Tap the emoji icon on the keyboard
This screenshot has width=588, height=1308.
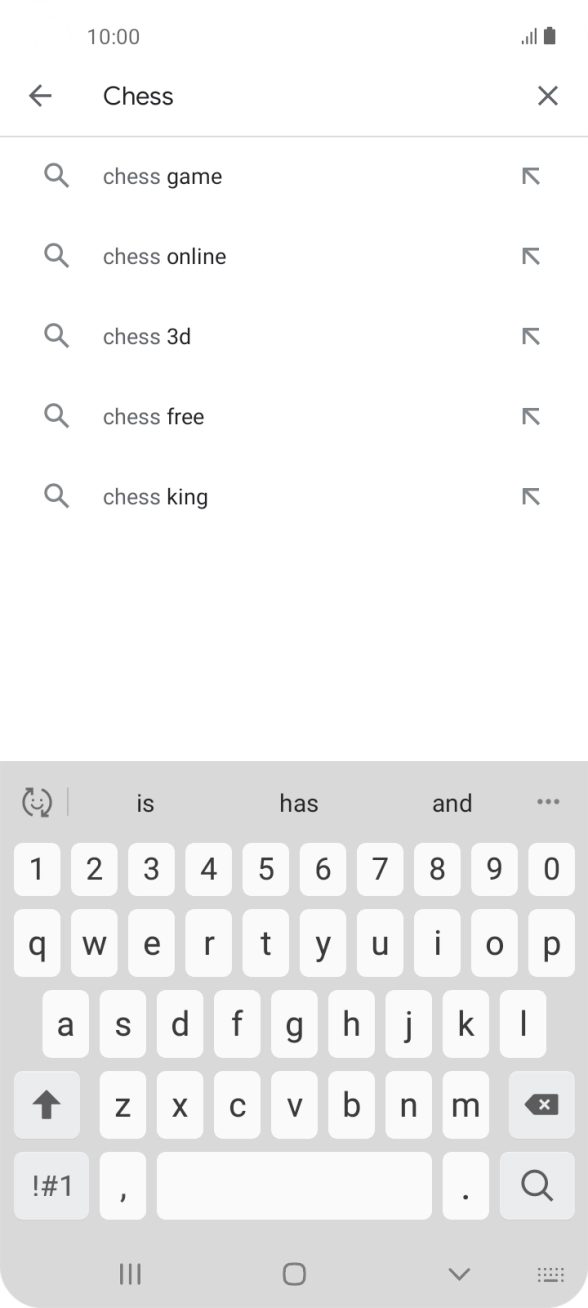pyautogui.click(x=36, y=803)
